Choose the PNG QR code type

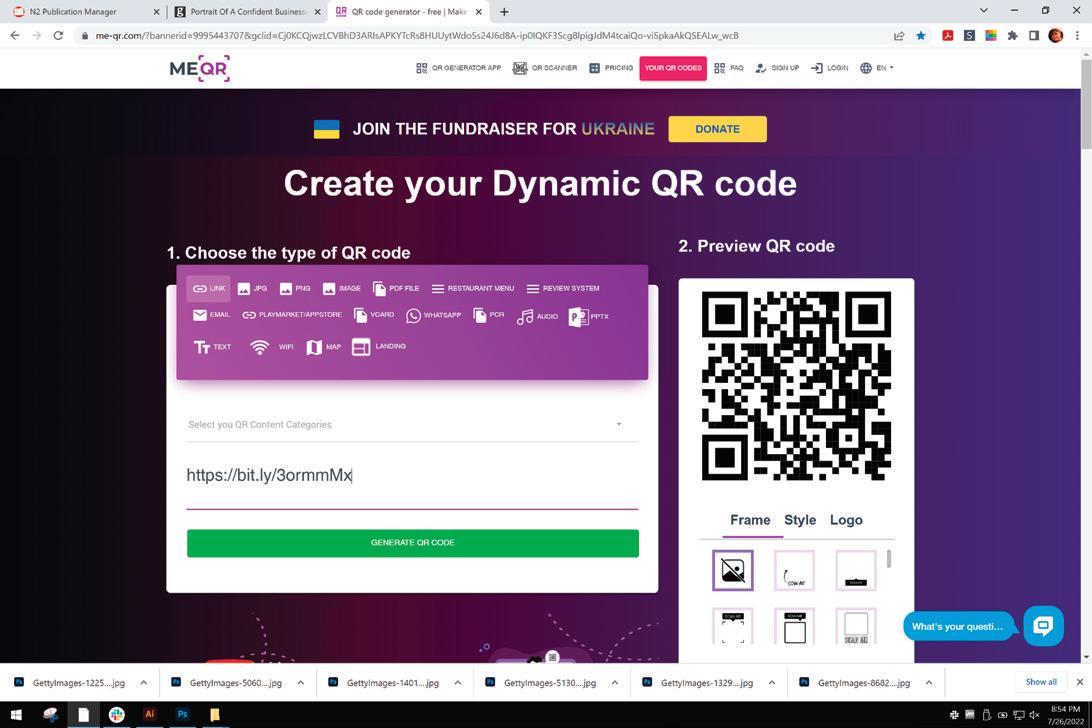(295, 288)
